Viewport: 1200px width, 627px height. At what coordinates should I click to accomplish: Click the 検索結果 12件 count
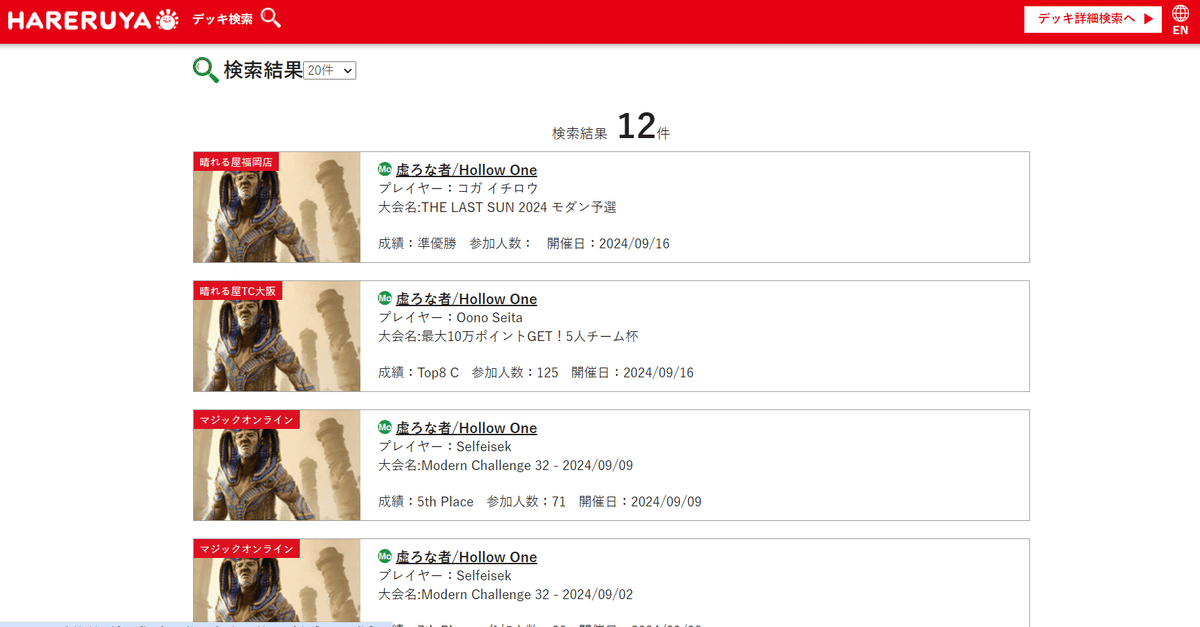point(611,127)
